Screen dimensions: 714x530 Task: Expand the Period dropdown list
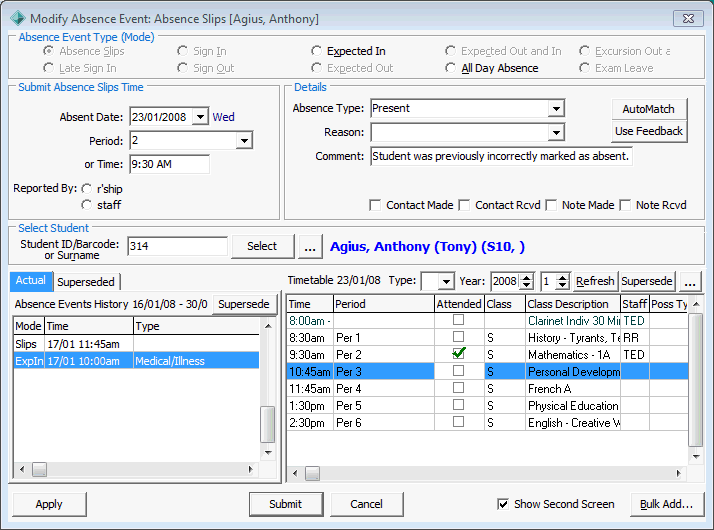[x=244, y=141]
